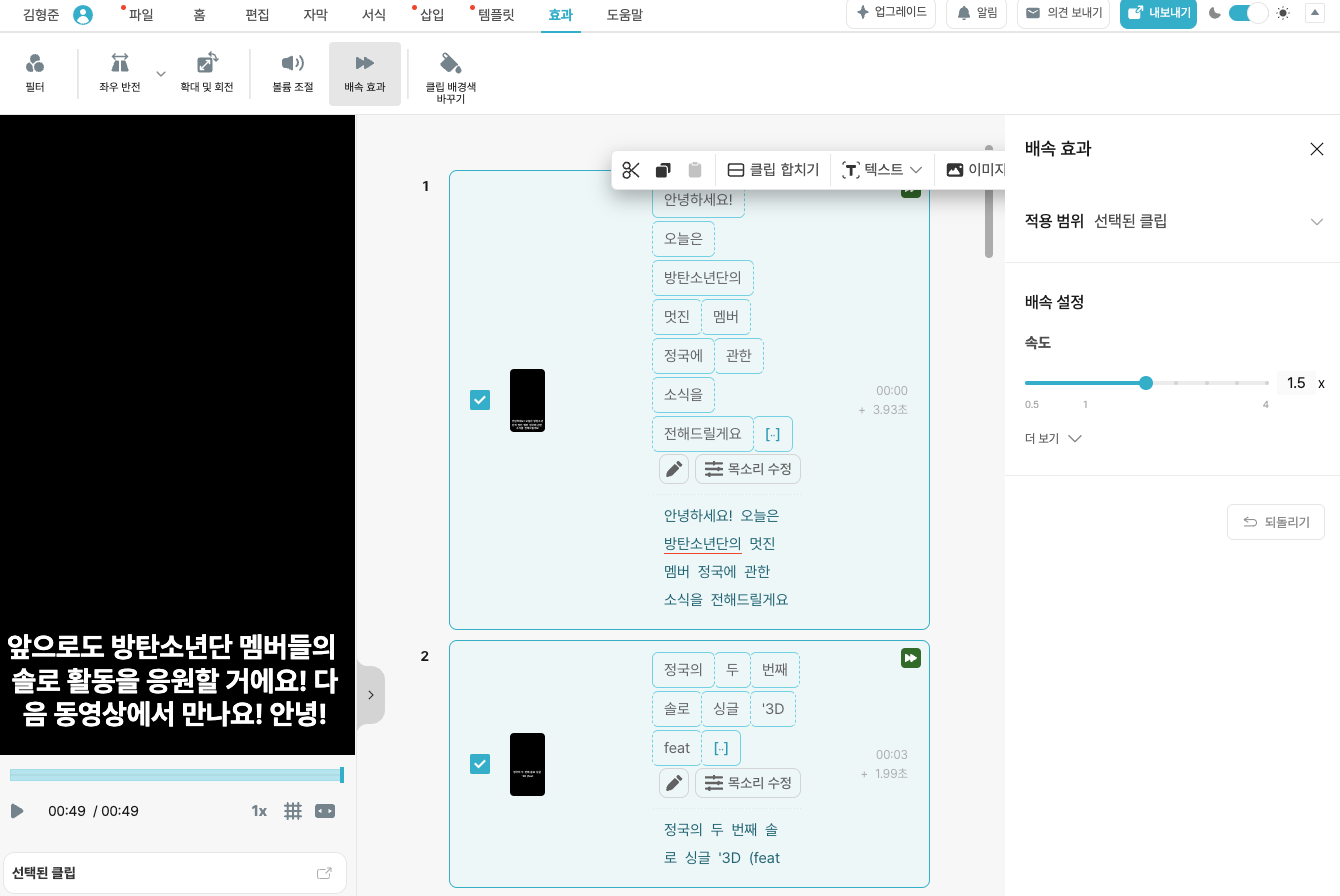Viewport: 1340px width, 896px height.
Task: Apply 좌우 반전 horizontal flip
Action: click(120, 73)
